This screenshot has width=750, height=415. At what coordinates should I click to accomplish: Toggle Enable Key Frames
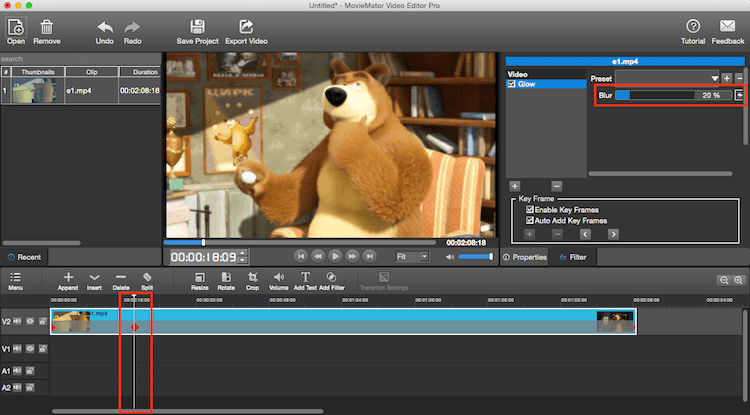click(529, 209)
